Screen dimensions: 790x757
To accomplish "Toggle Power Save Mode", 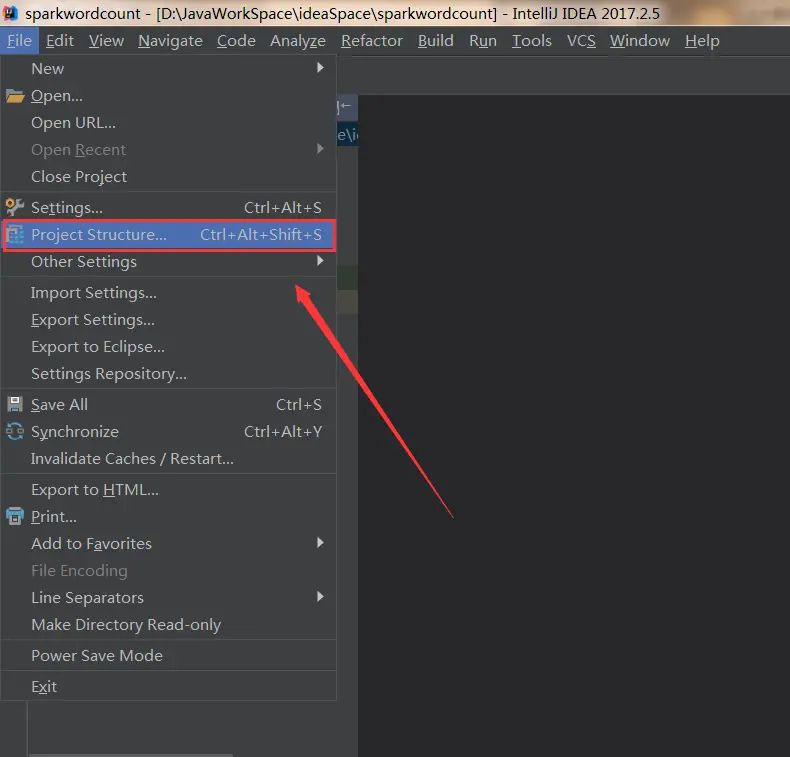I will tap(168, 655).
